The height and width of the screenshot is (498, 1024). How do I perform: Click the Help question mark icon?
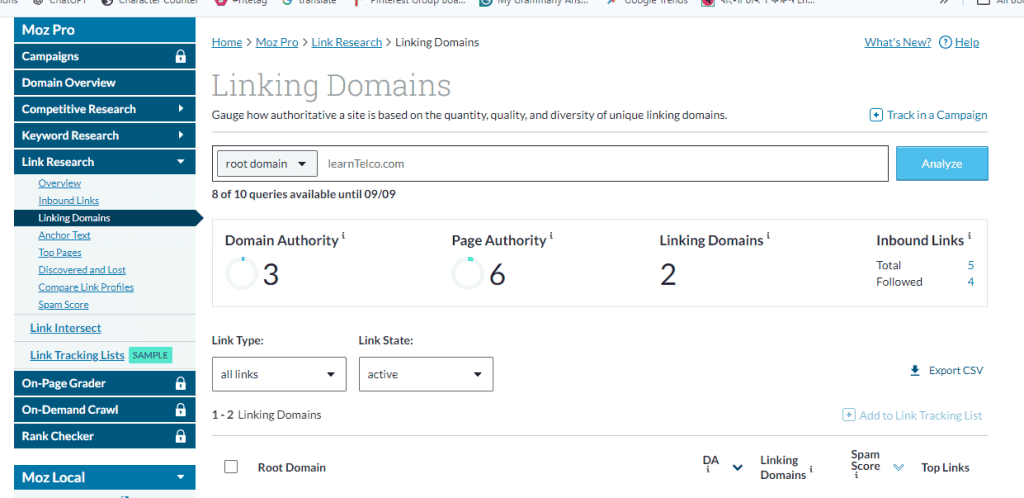tap(944, 42)
